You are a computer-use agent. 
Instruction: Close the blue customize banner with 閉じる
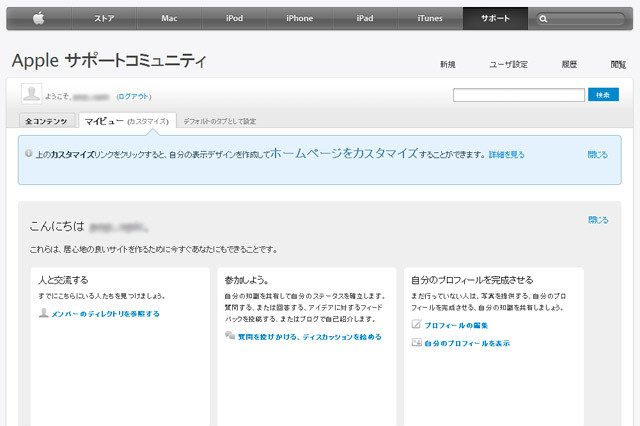point(598,155)
